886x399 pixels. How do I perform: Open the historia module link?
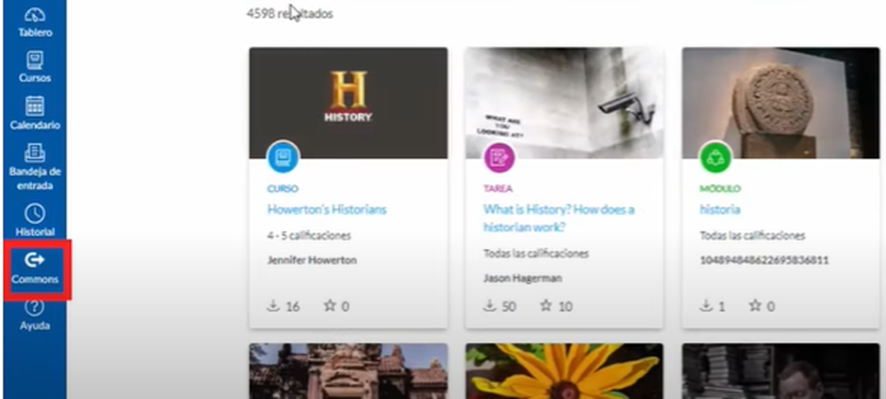click(720, 210)
